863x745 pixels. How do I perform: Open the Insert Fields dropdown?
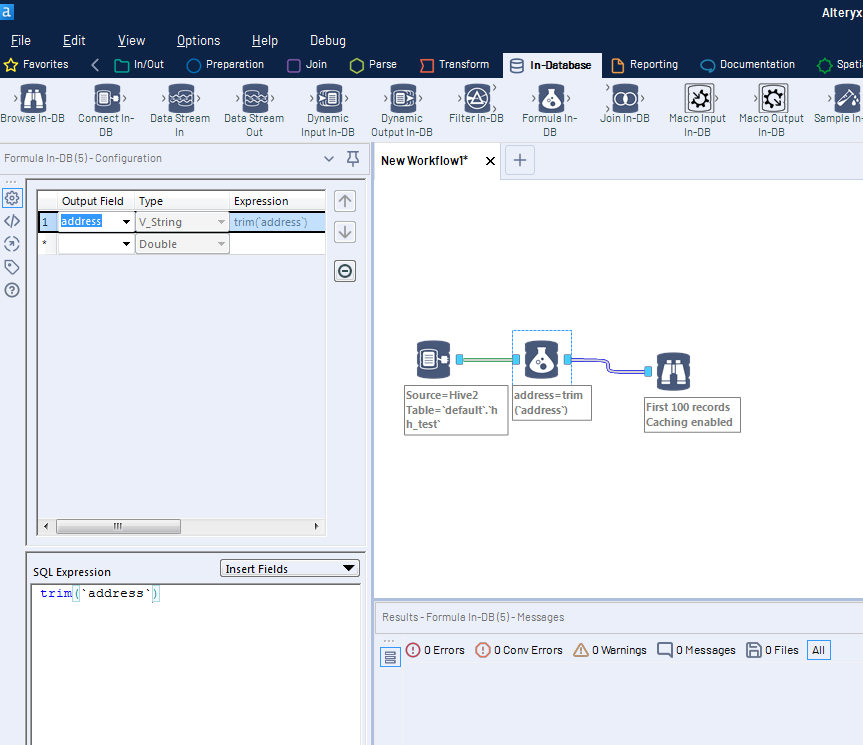289,568
